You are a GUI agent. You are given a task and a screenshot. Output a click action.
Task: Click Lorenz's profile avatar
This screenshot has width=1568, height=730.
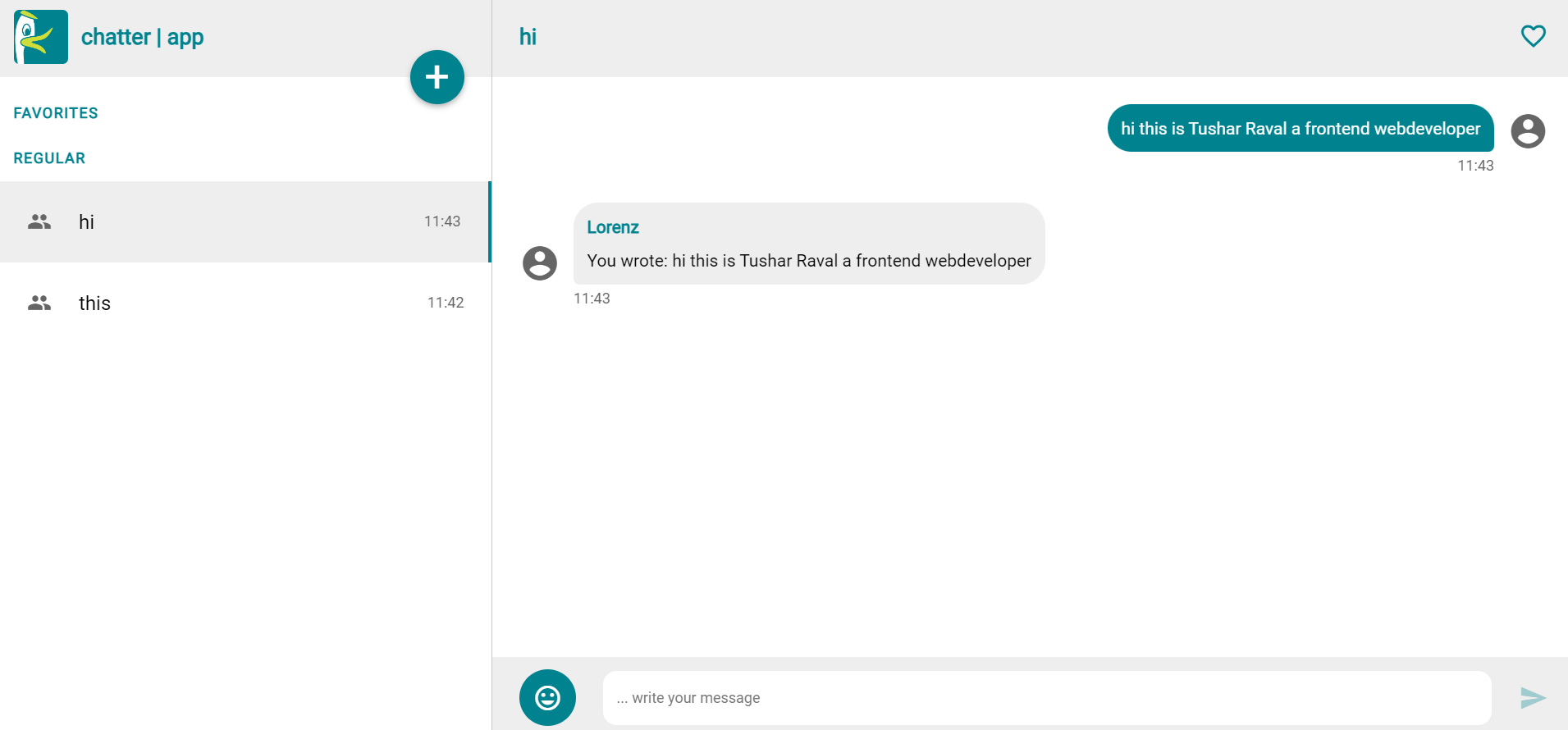(540, 263)
